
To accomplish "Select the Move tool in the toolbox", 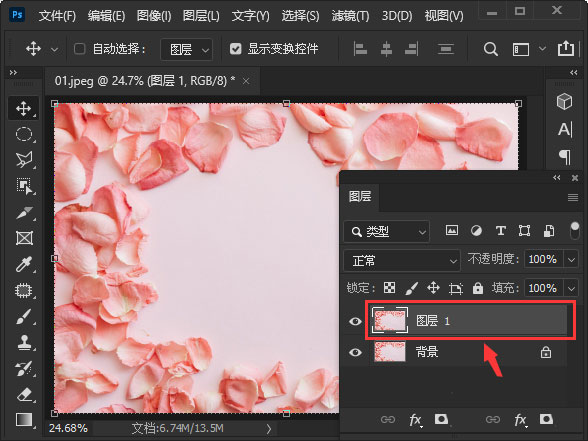I will tap(23, 108).
